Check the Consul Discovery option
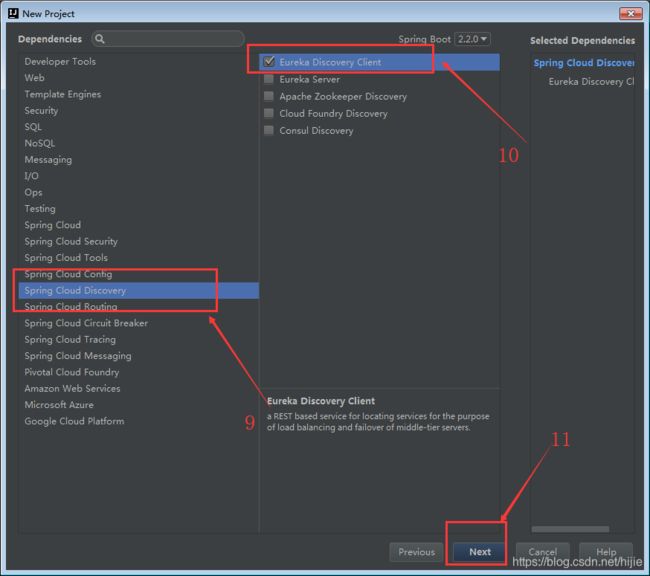Image resolution: width=650 pixels, height=576 pixels. coord(269,130)
